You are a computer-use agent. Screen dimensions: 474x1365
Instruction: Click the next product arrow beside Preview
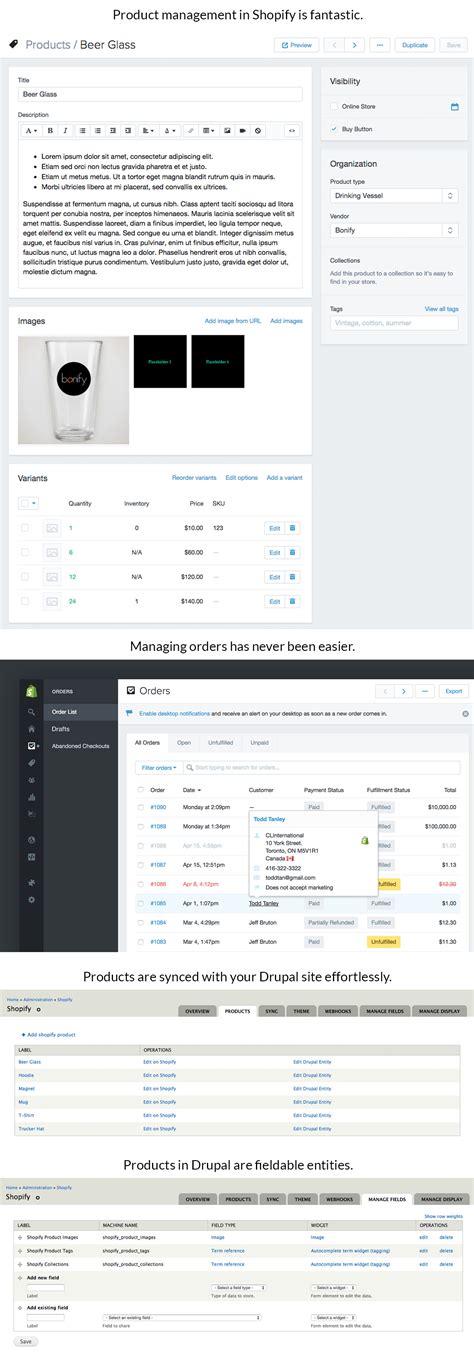(x=354, y=45)
